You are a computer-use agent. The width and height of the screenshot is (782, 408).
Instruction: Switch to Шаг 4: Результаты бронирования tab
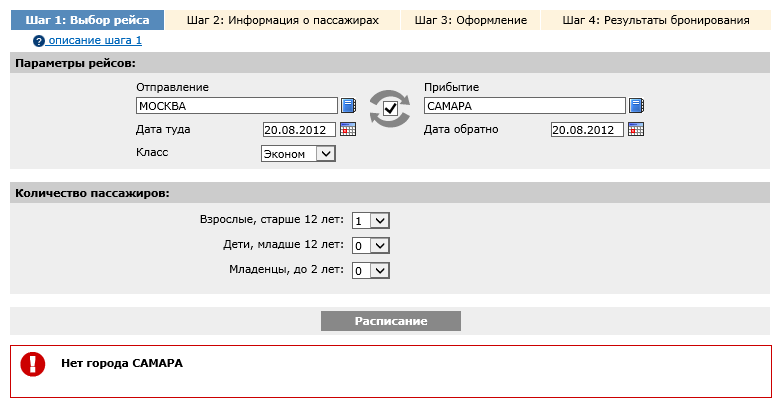coord(656,20)
